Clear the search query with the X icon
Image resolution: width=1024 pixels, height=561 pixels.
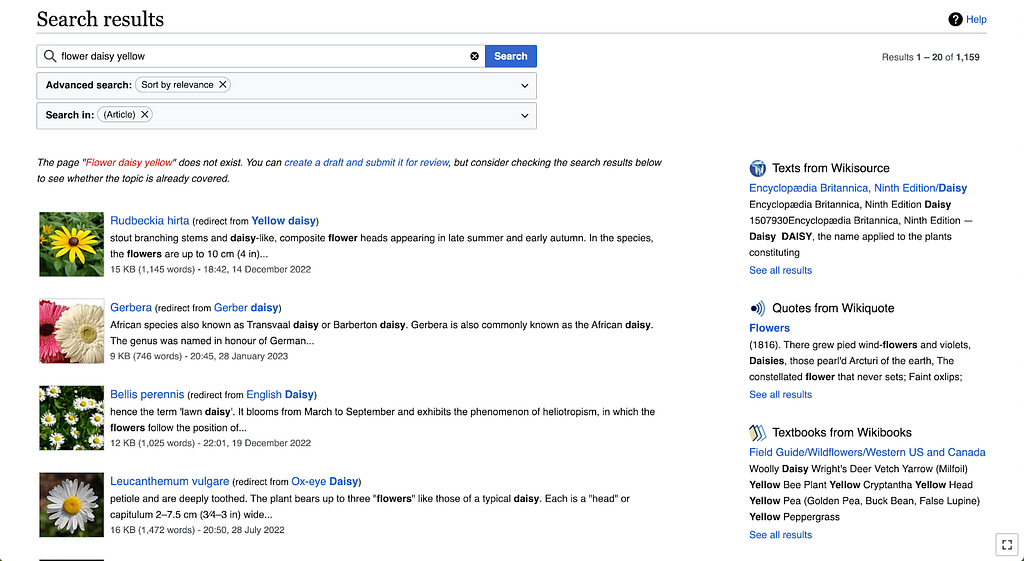475,56
